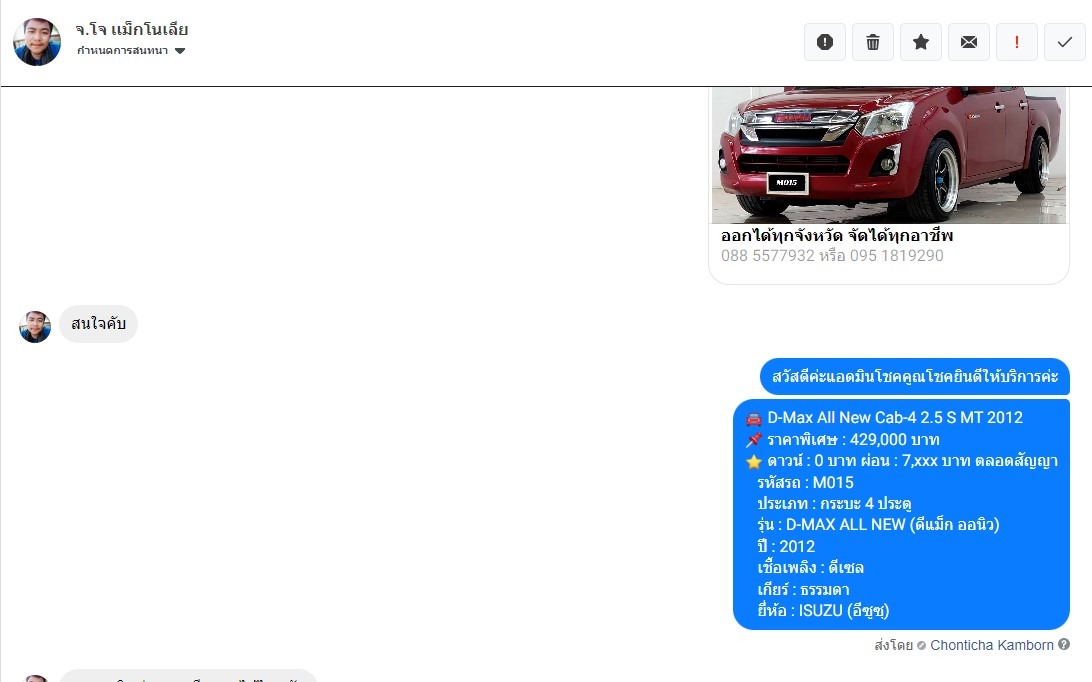Viewport: 1092px width, 682px height.
Task: Click sender avatar beside สนใจคับ message
Action: point(35,327)
